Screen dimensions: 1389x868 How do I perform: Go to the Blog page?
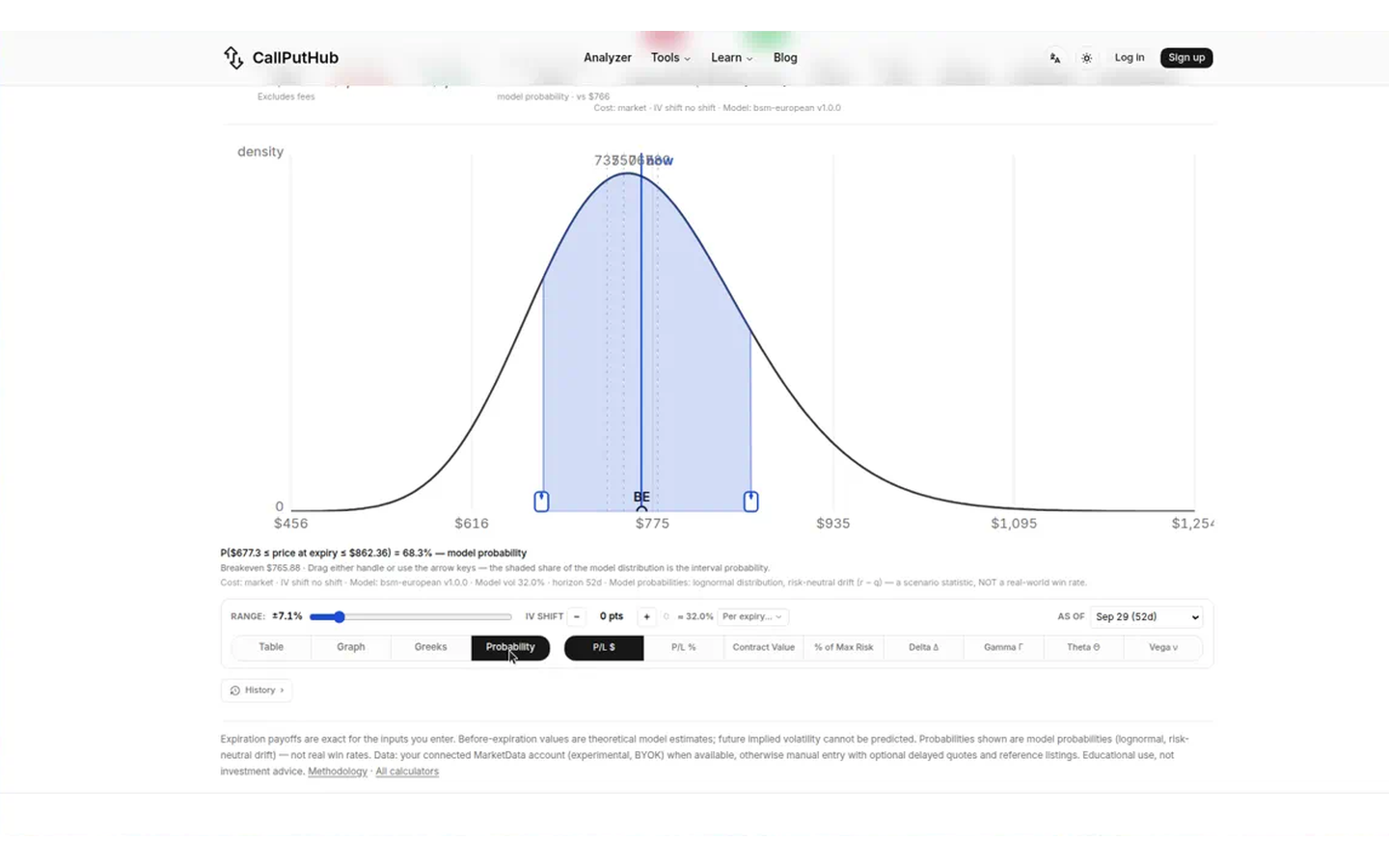coord(785,58)
